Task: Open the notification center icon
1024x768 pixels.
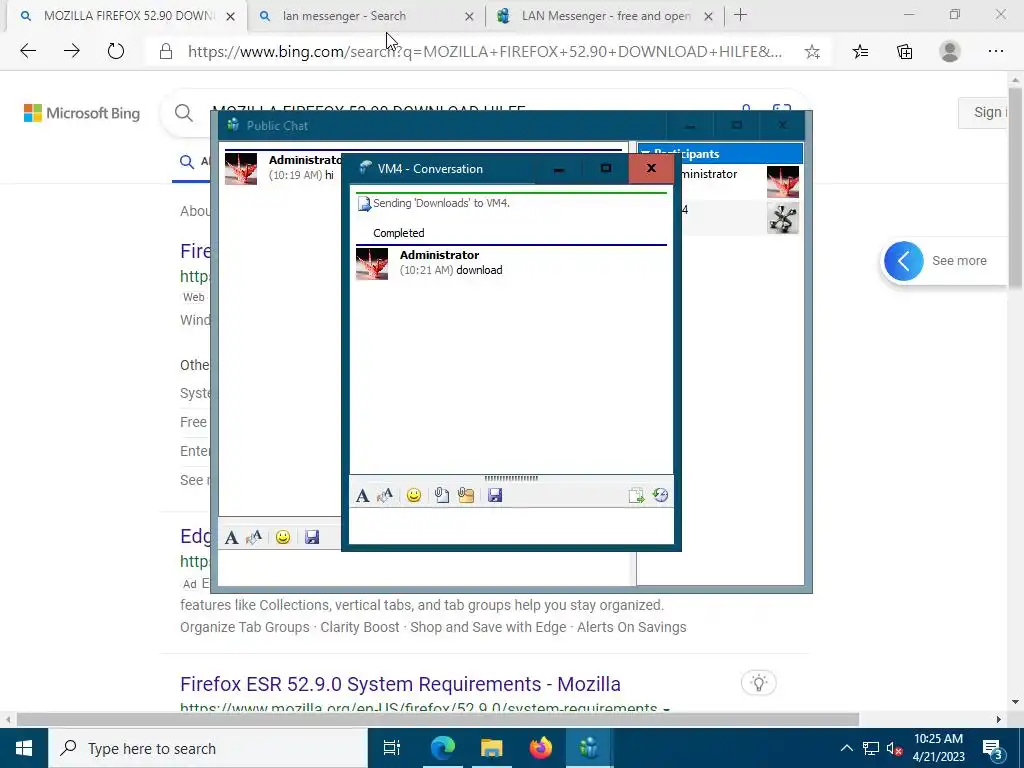Action: (x=993, y=748)
